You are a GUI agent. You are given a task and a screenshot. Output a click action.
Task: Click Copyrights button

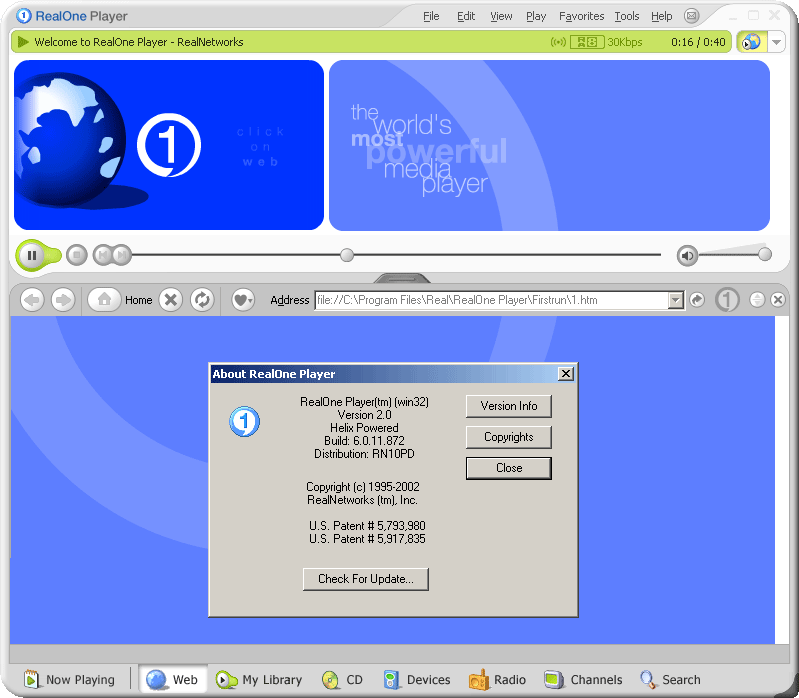[509, 437]
